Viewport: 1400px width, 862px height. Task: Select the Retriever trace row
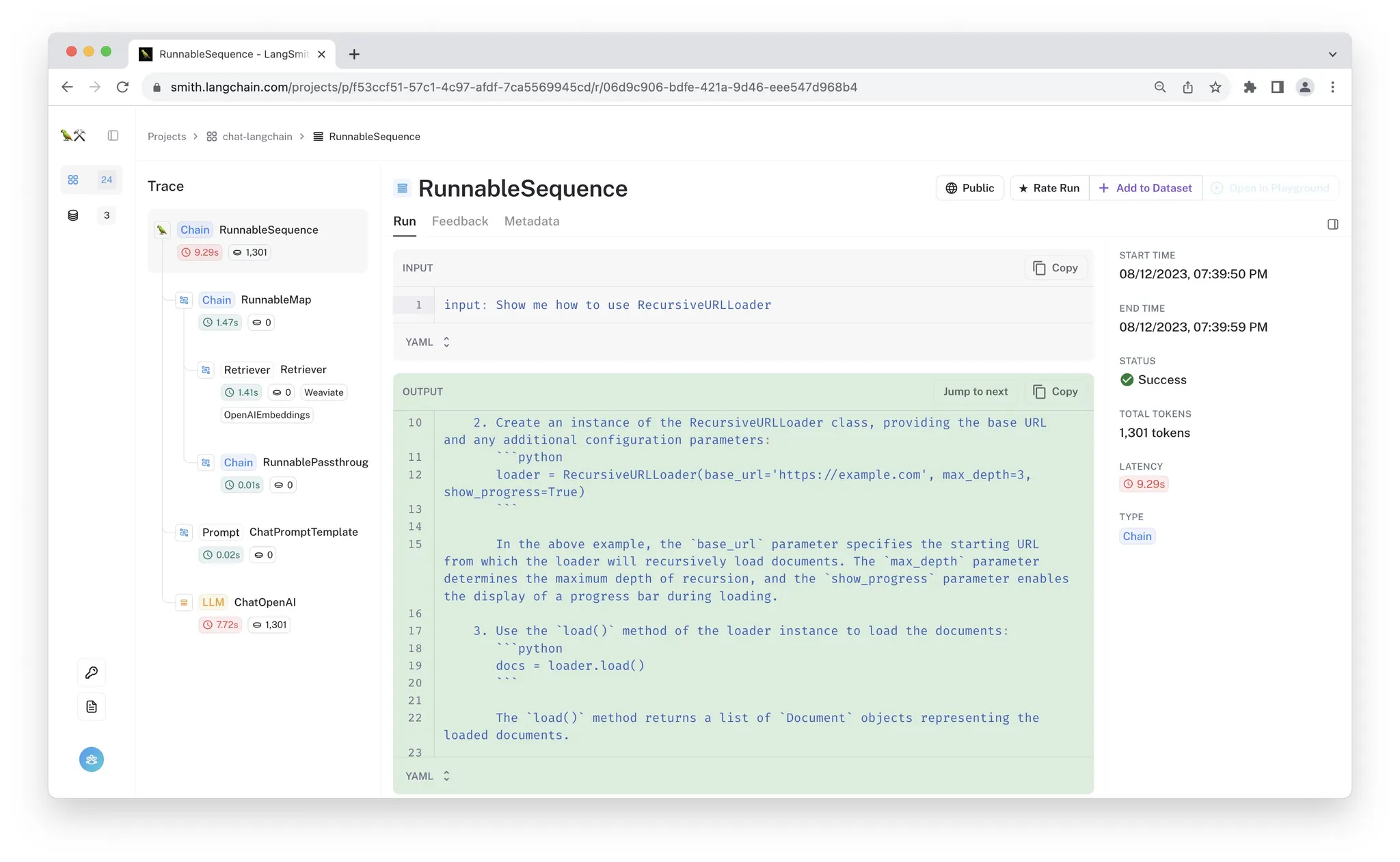281,392
